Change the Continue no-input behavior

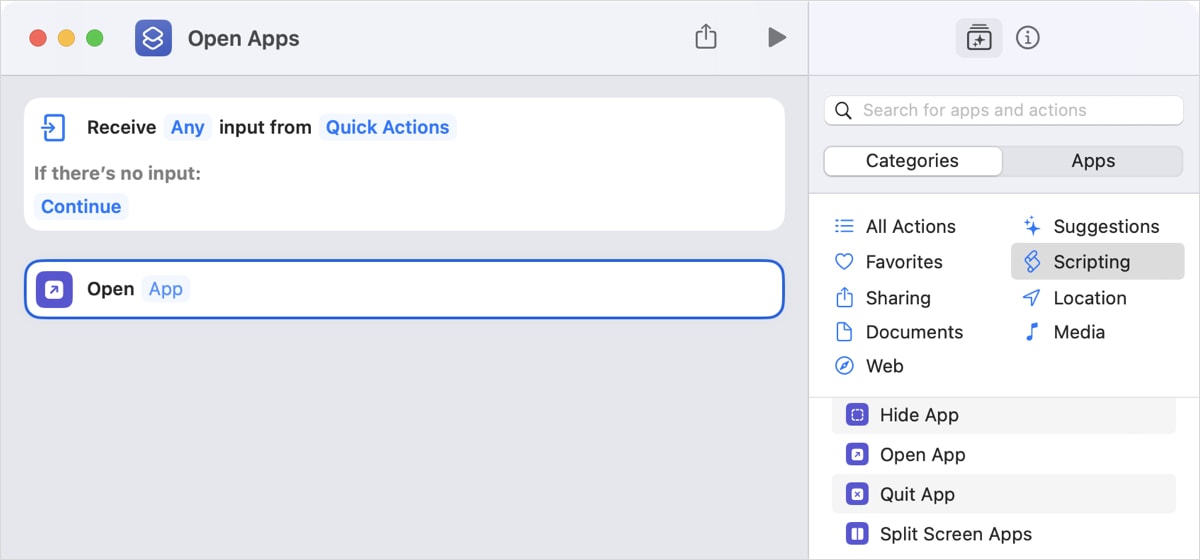point(81,207)
